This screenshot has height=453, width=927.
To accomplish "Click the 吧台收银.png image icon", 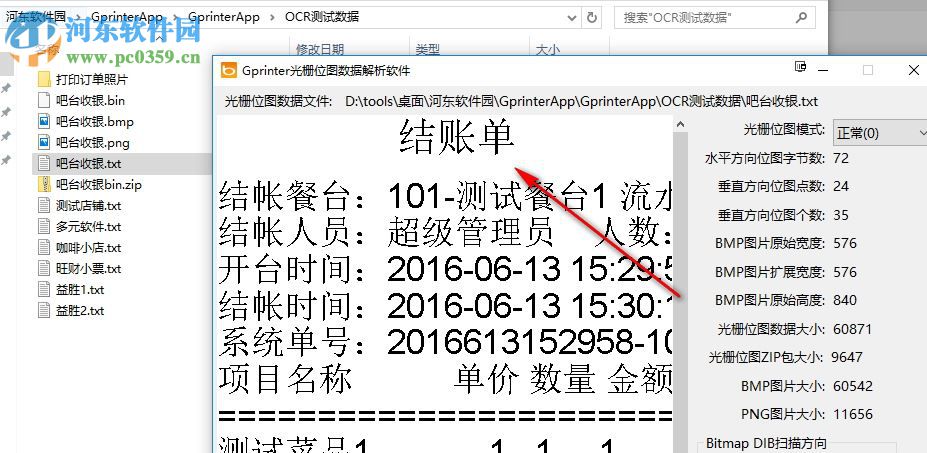I will pos(44,143).
